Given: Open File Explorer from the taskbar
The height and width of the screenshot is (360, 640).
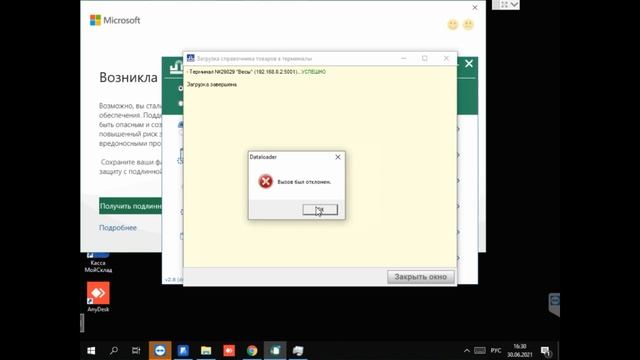Looking at the screenshot, I should (206, 351).
